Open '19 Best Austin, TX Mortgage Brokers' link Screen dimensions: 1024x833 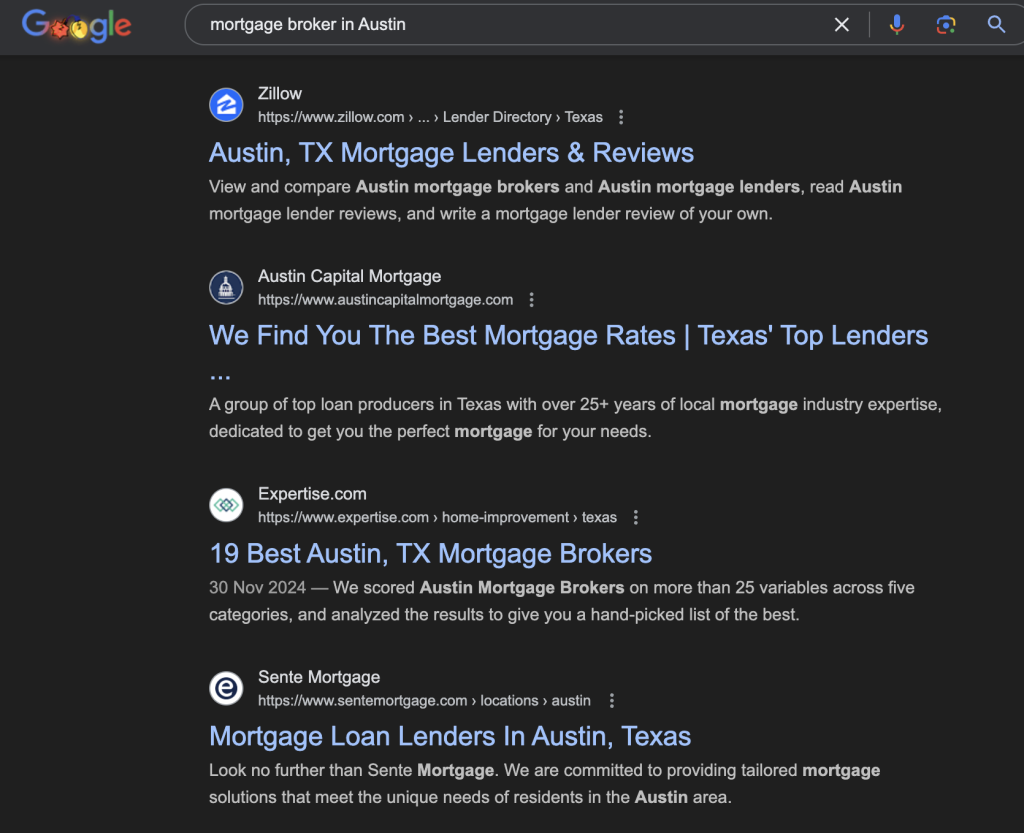click(x=430, y=554)
